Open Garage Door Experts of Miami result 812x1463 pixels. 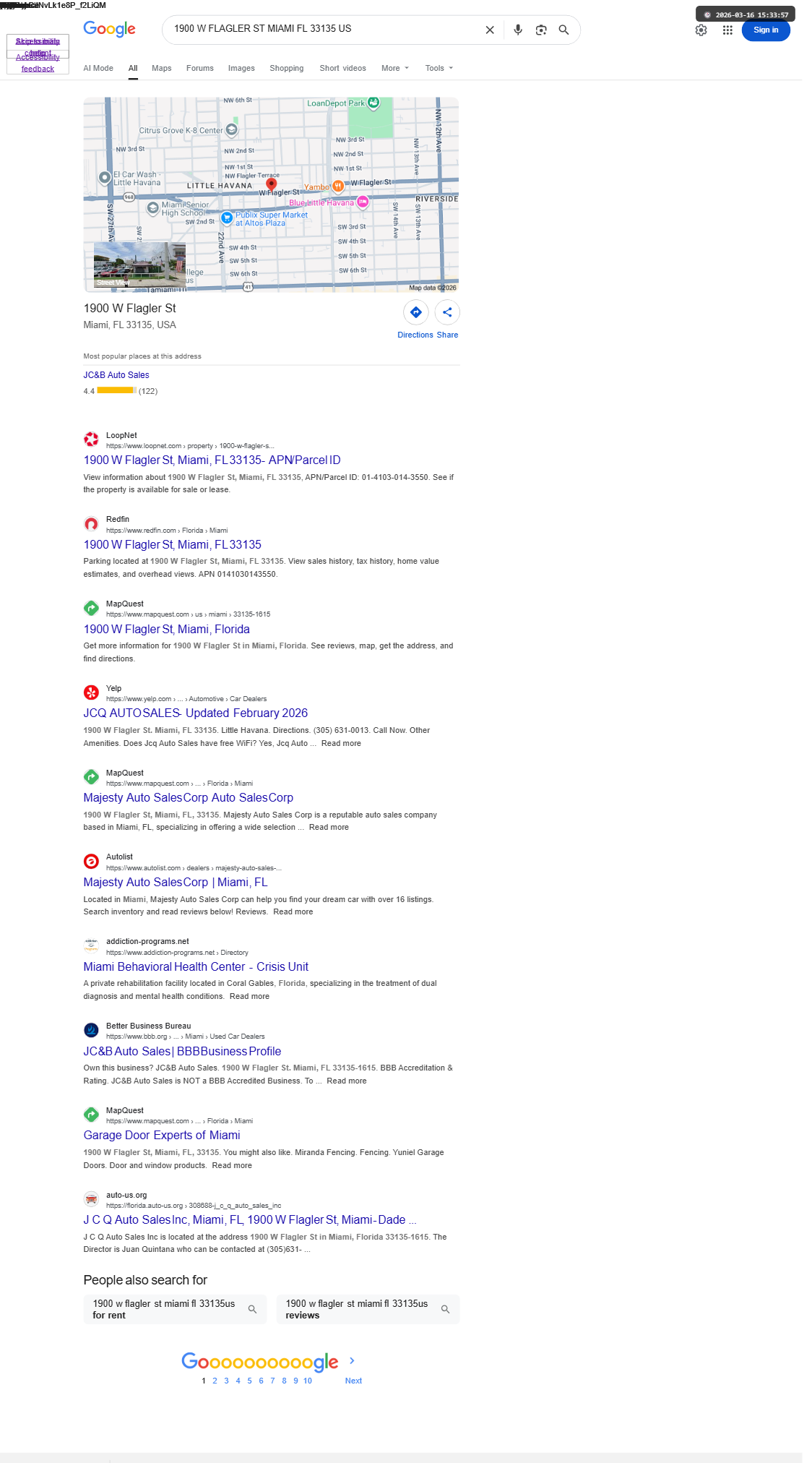point(162,1135)
